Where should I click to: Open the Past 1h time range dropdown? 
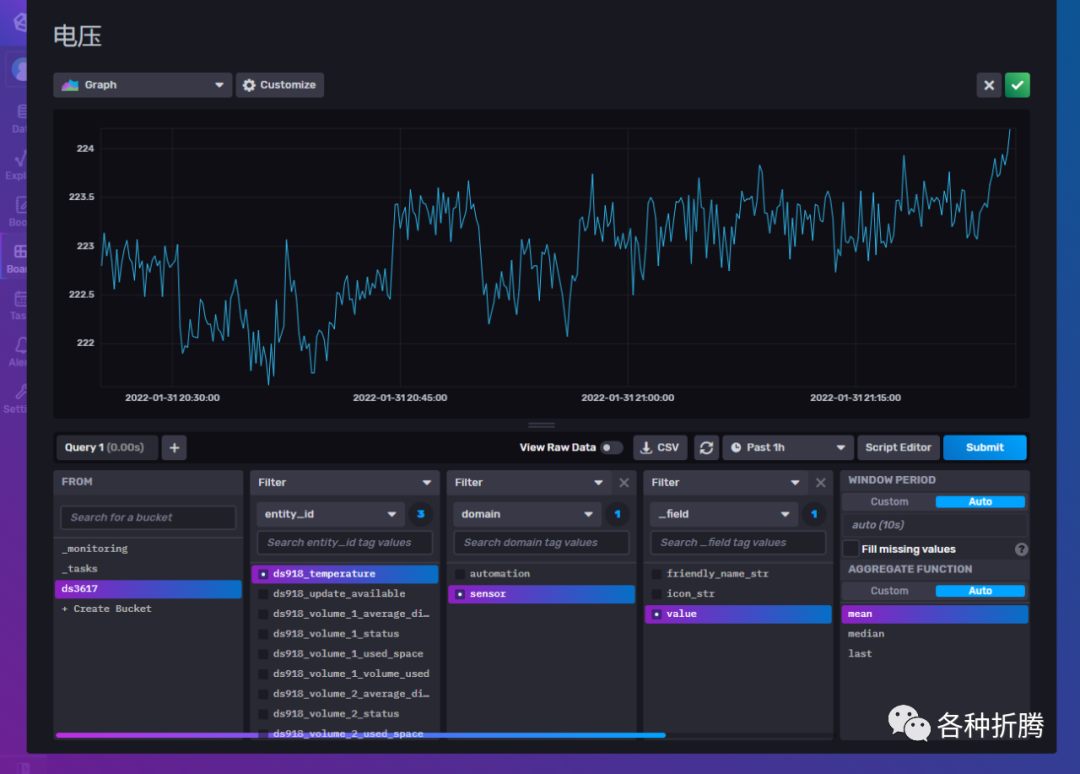click(x=788, y=448)
